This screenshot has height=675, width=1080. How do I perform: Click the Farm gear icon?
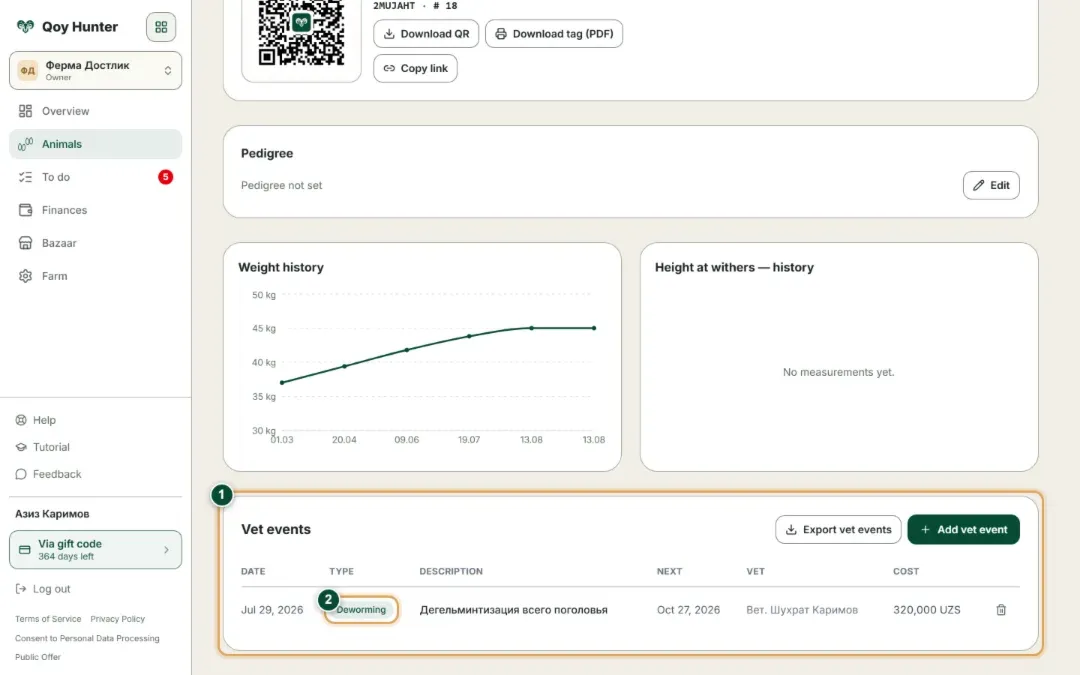click(x=25, y=276)
